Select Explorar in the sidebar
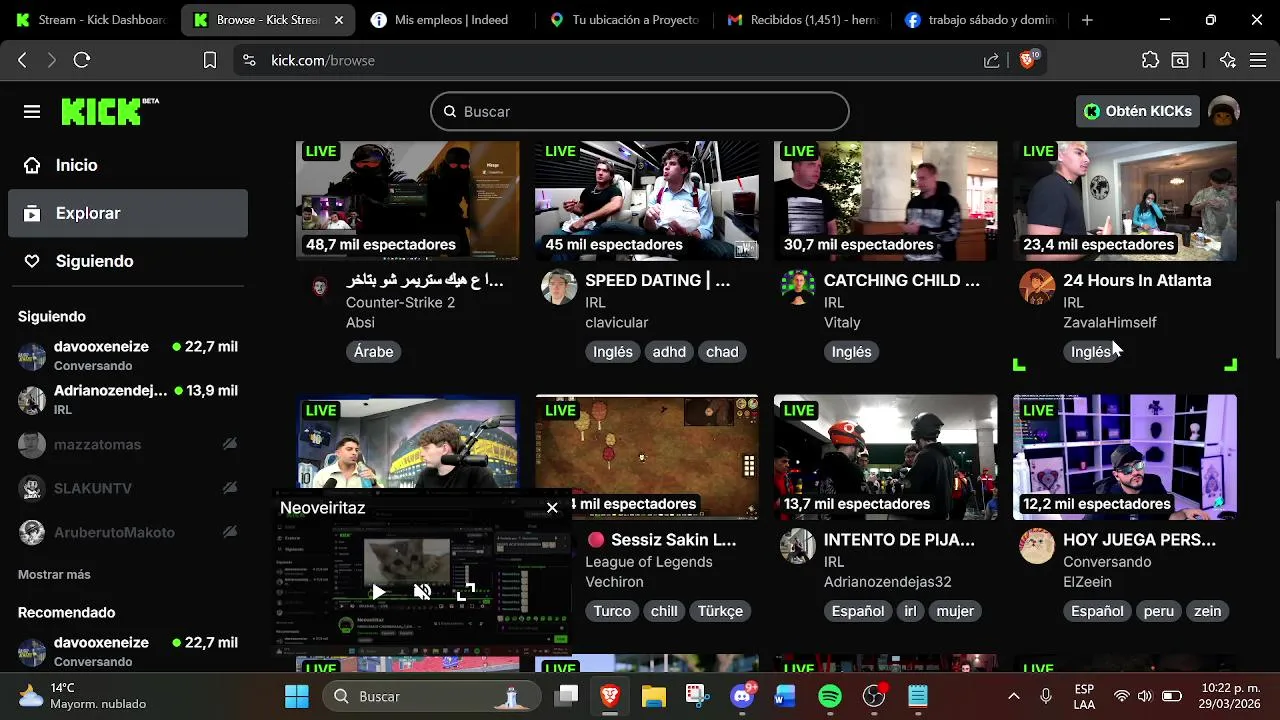The height and width of the screenshot is (720, 1280). [x=128, y=213]
